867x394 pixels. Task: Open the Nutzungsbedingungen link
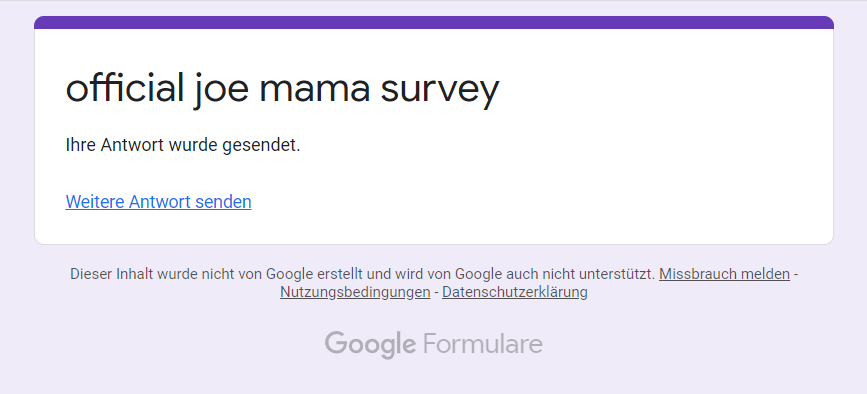coord(355,292)
